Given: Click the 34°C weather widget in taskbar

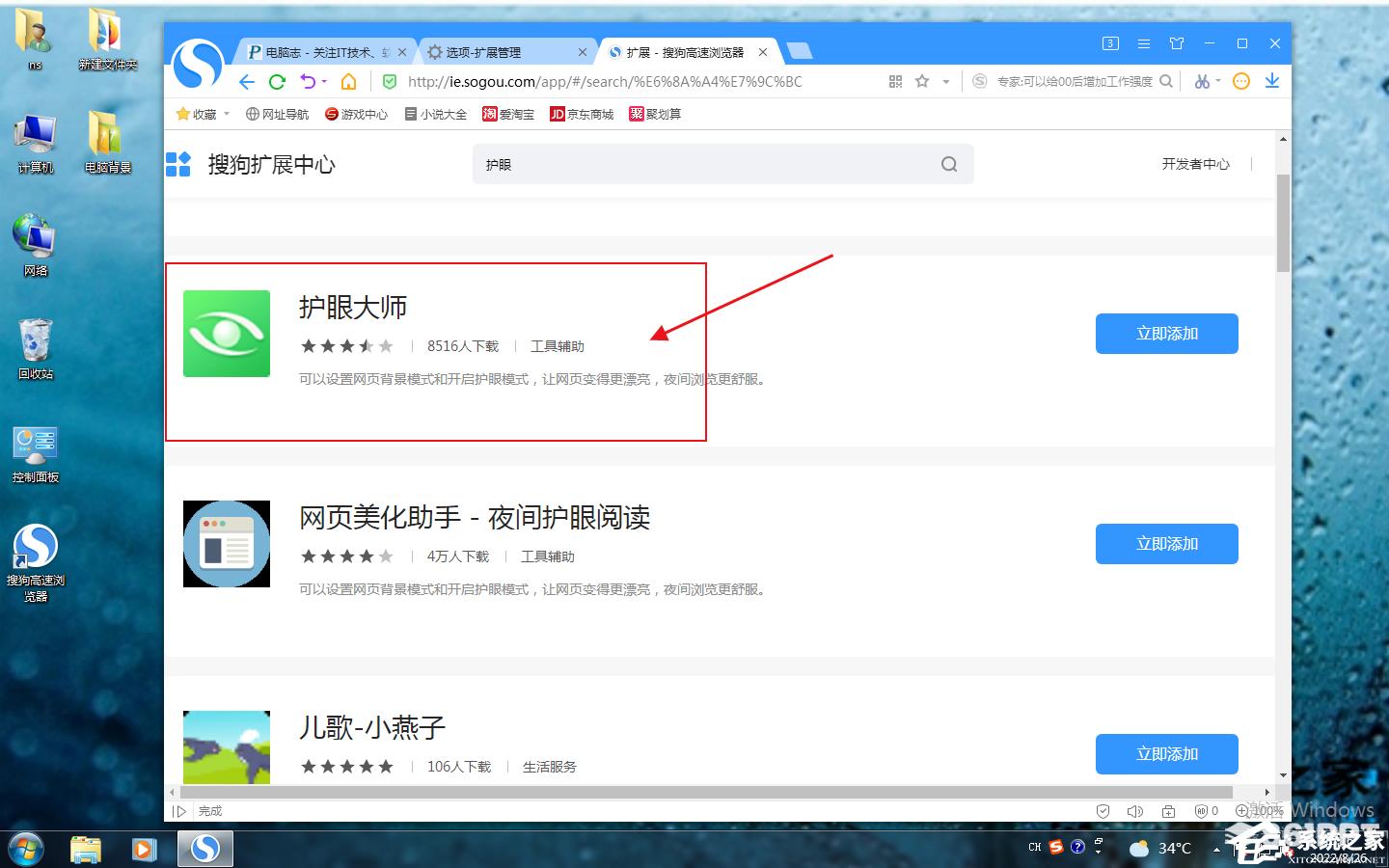Looking at the screenshot, I should [1160, 848].
